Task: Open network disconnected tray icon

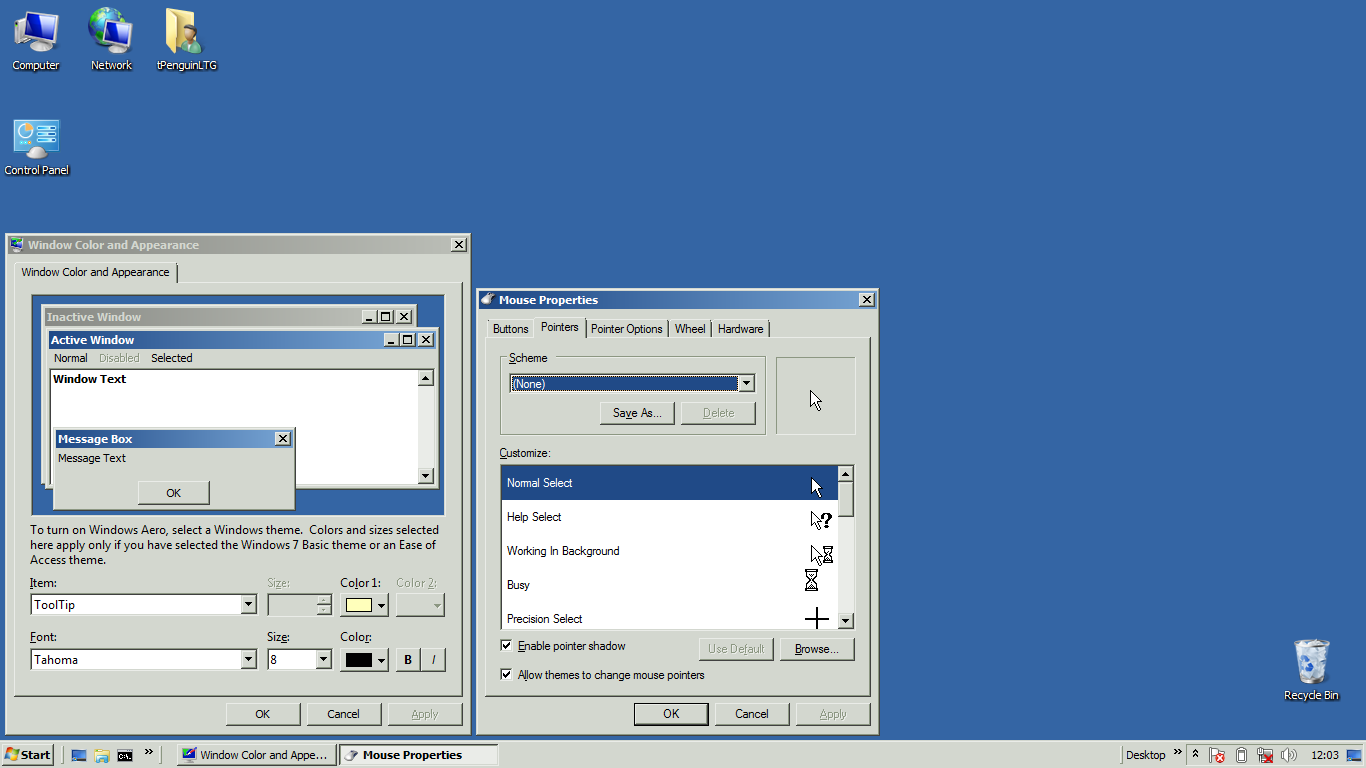Action: coord(1265,755)
